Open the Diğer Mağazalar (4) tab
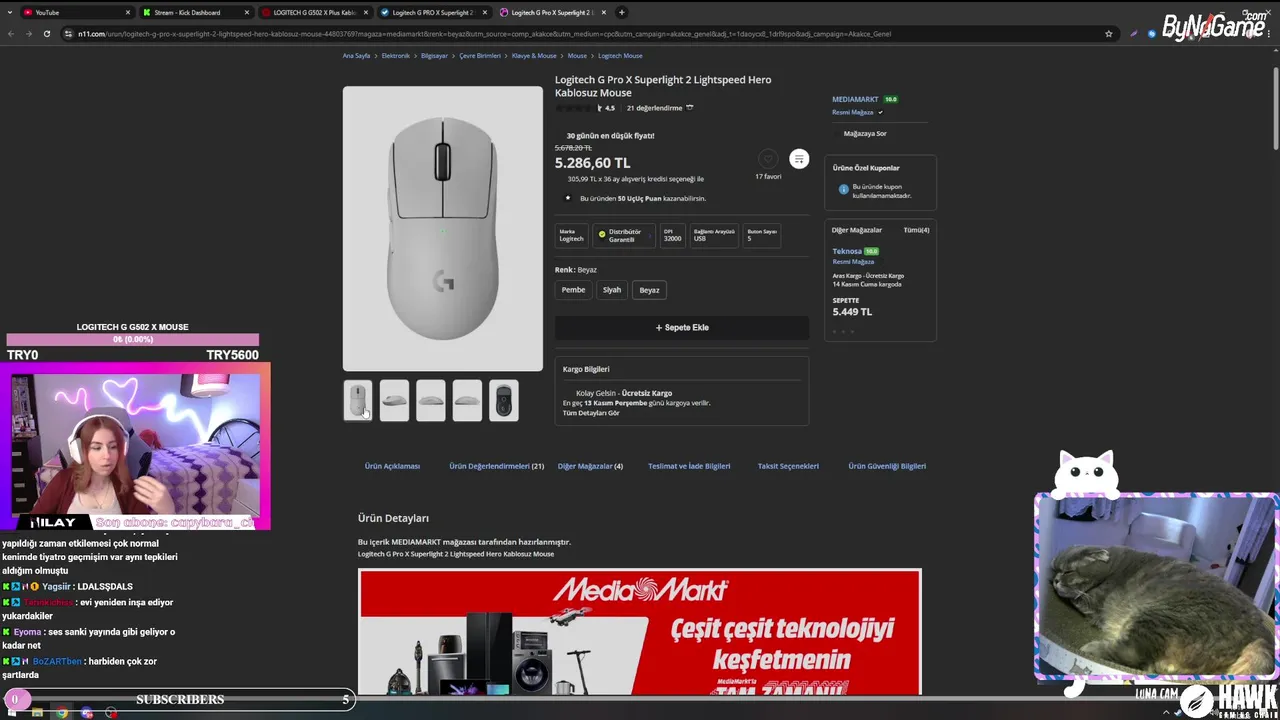The width and height of the screenshot is (1280, 720). coord(590,466)
